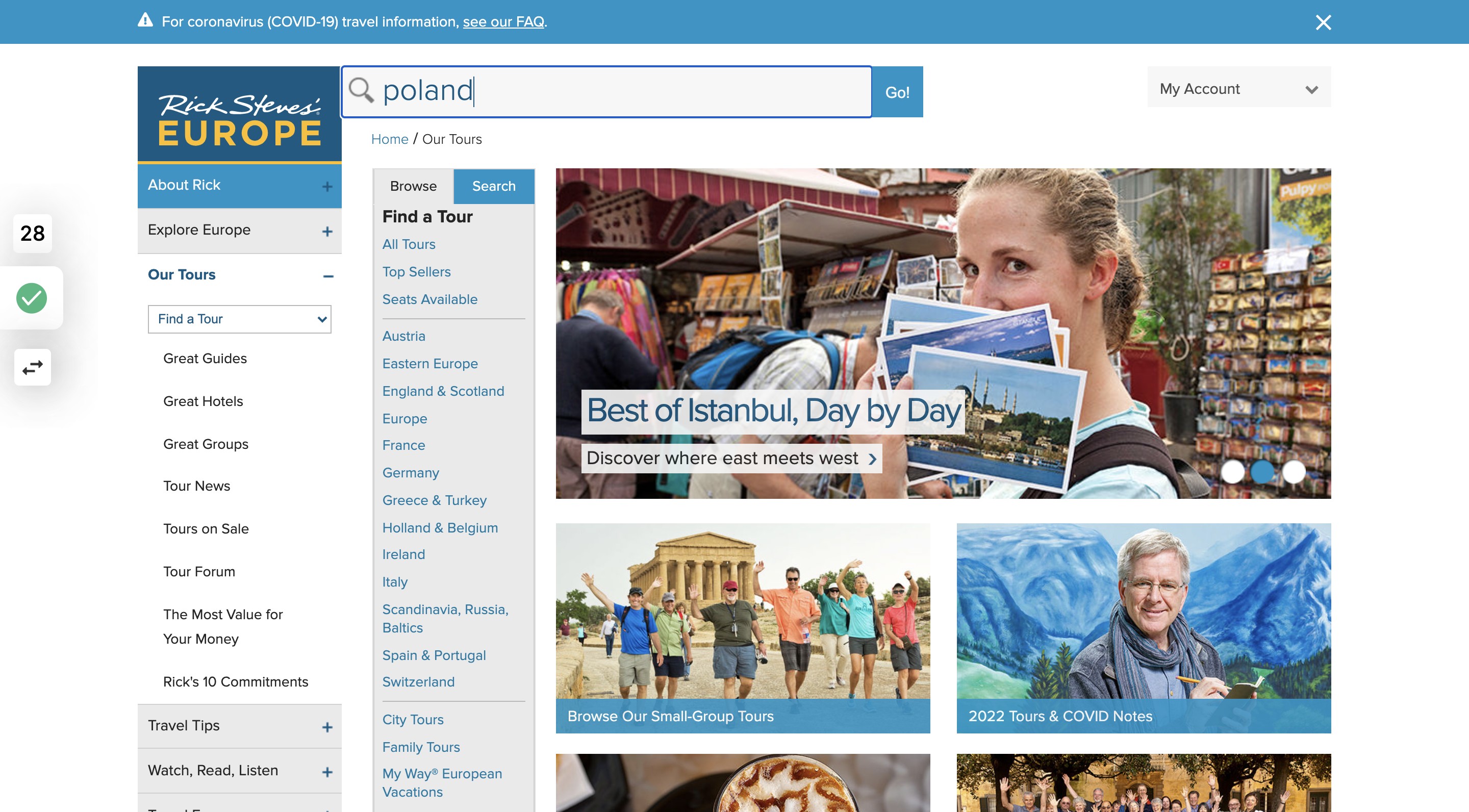The width and height of the screenshot is (1469, 812).
Task: Switch to the Browse tab
Action: pos(414,187)
